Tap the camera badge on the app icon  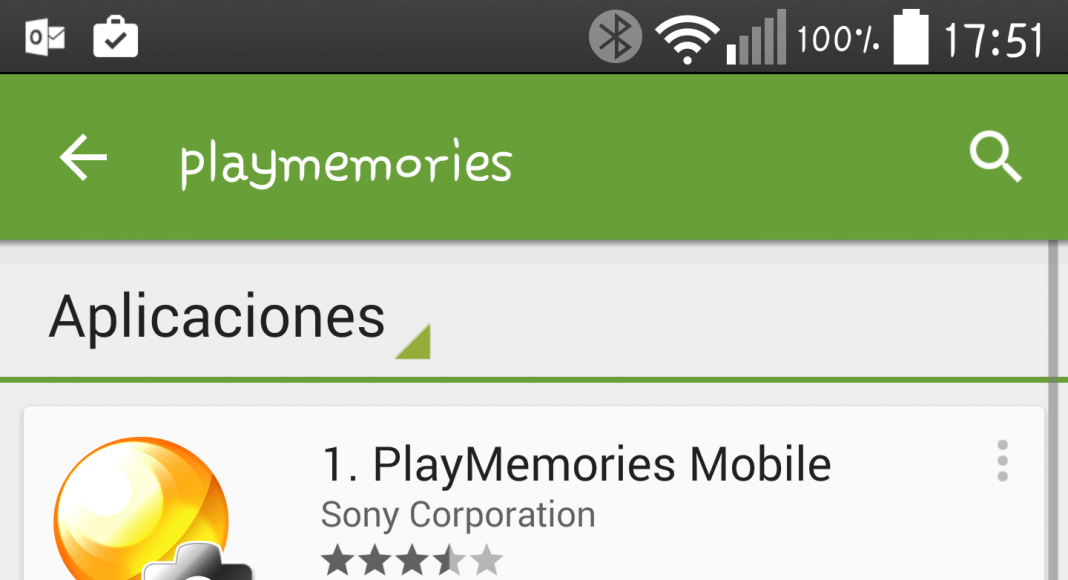[x=198, y=562]
